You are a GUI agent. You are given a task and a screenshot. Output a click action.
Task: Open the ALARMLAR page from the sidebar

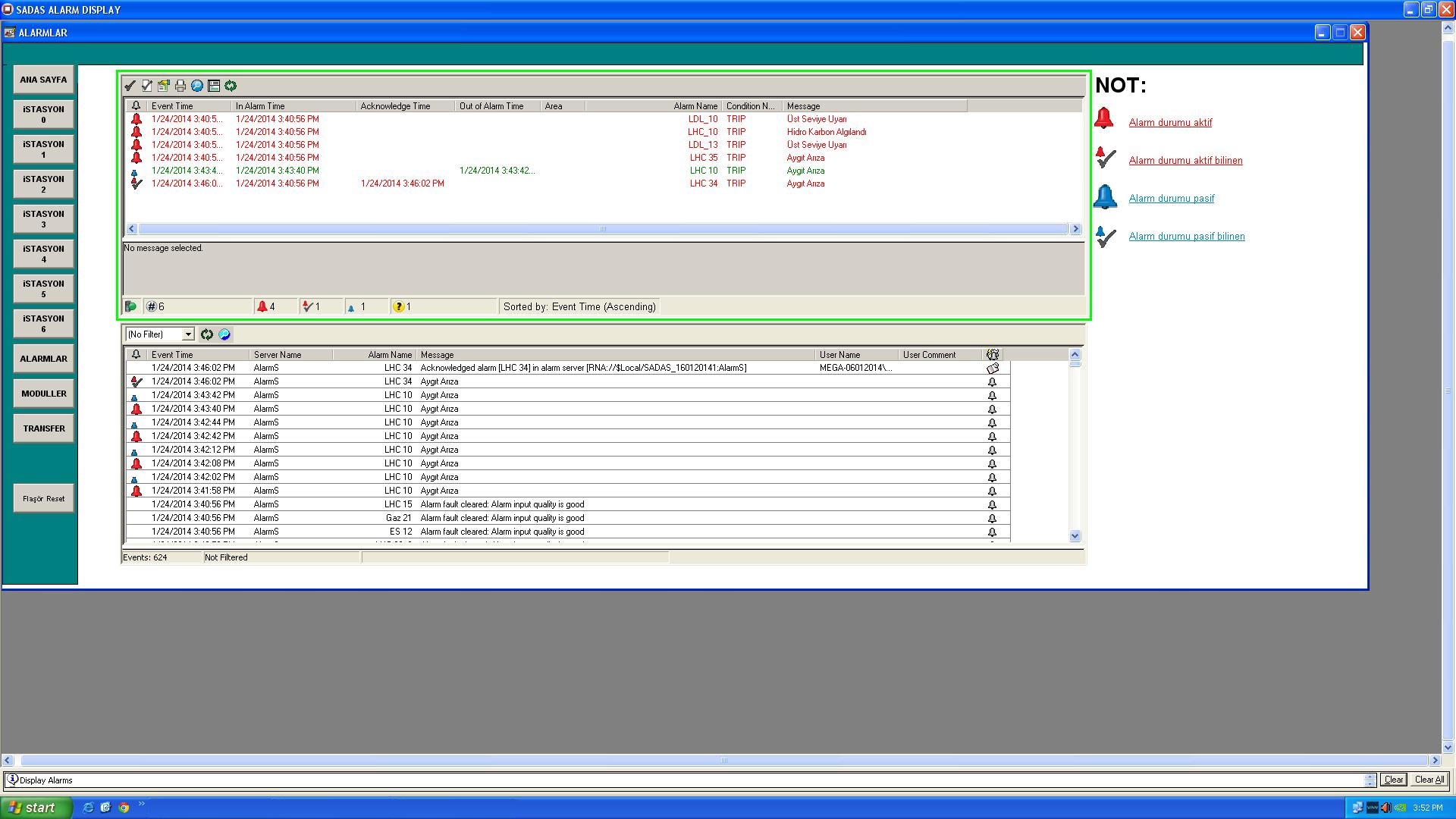click(43, 359)
